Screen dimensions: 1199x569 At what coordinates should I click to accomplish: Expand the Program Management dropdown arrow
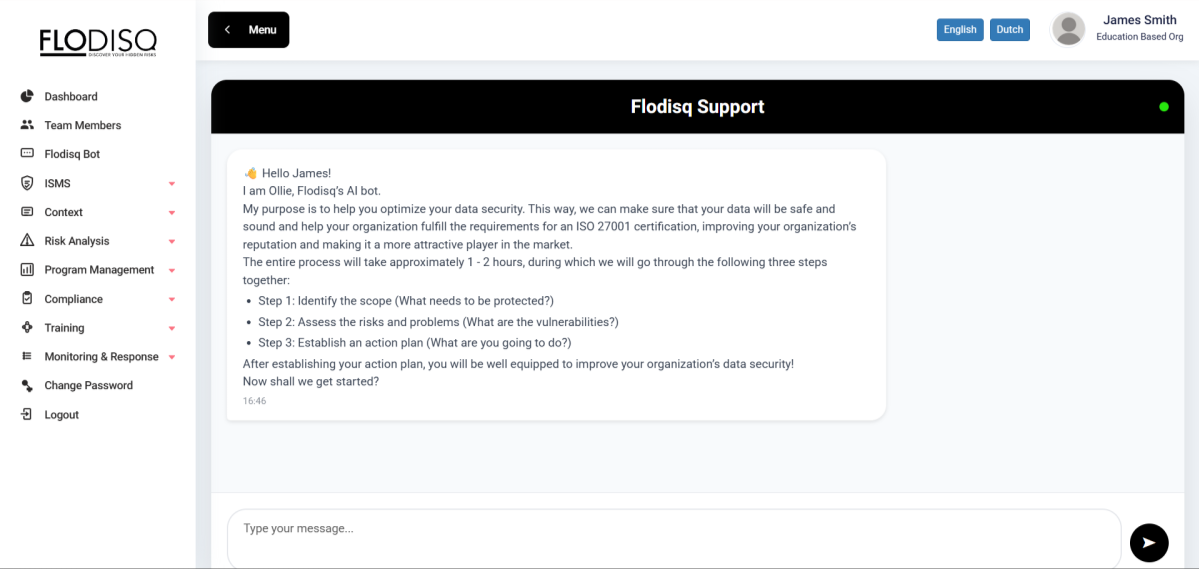172,271
